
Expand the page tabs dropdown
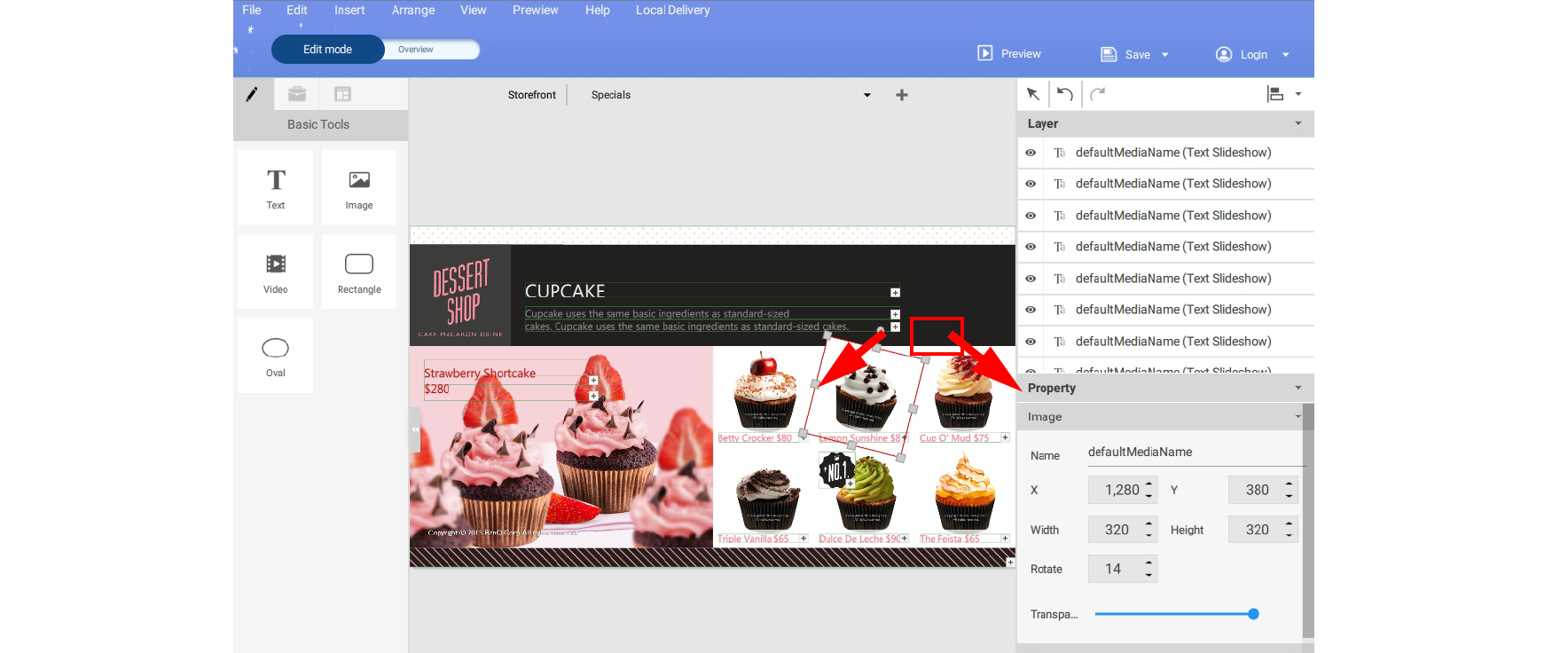[x=867, y=95]
